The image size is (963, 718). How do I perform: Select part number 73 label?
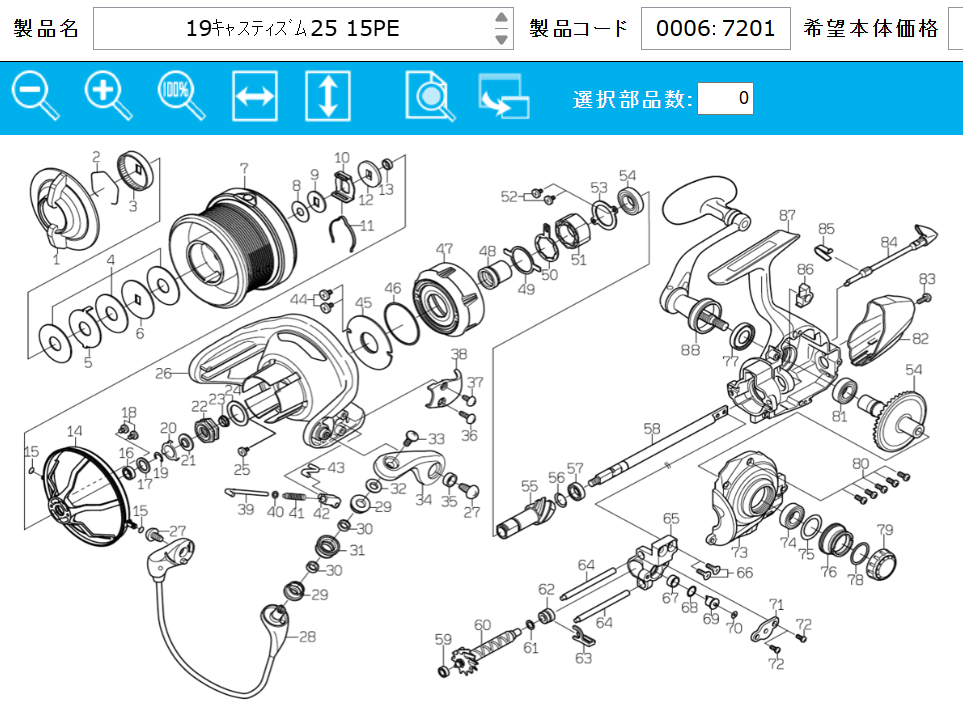click(739, 552)
